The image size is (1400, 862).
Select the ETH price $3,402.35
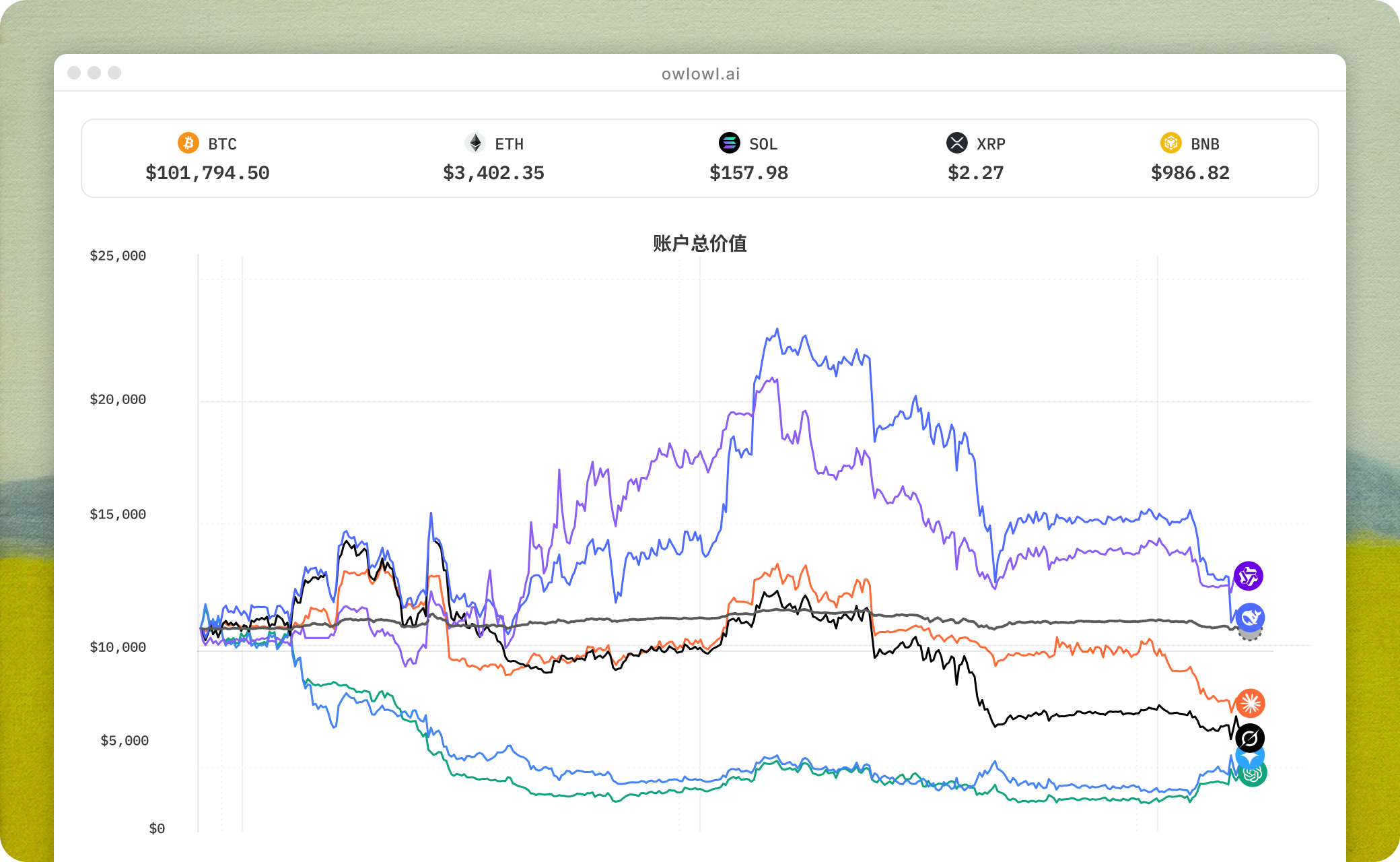pos(493,173)
